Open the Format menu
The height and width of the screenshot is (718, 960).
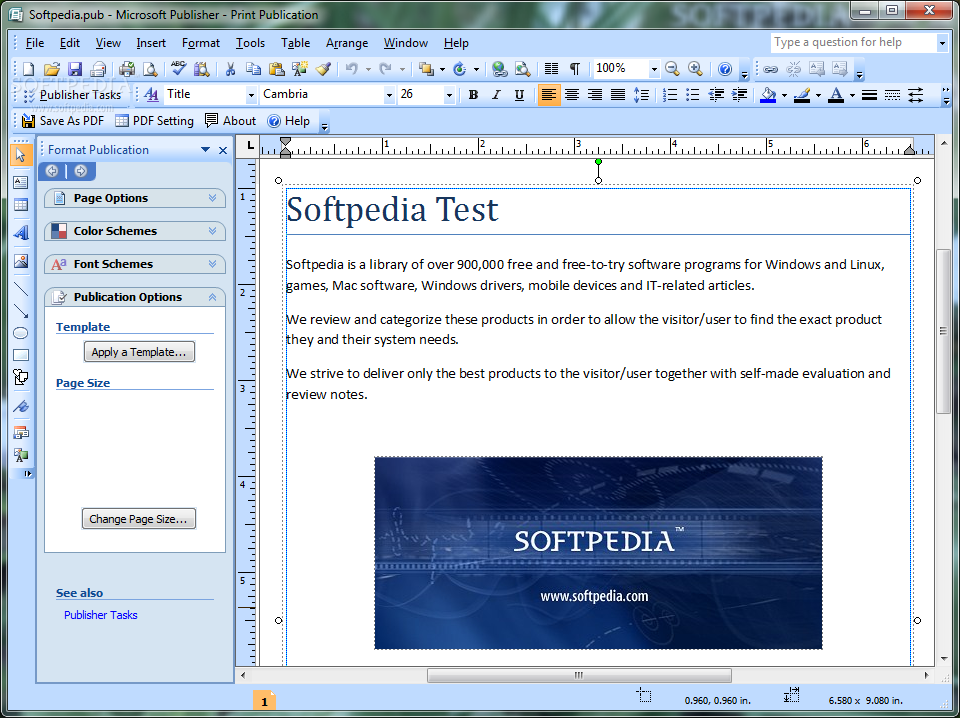201,43
